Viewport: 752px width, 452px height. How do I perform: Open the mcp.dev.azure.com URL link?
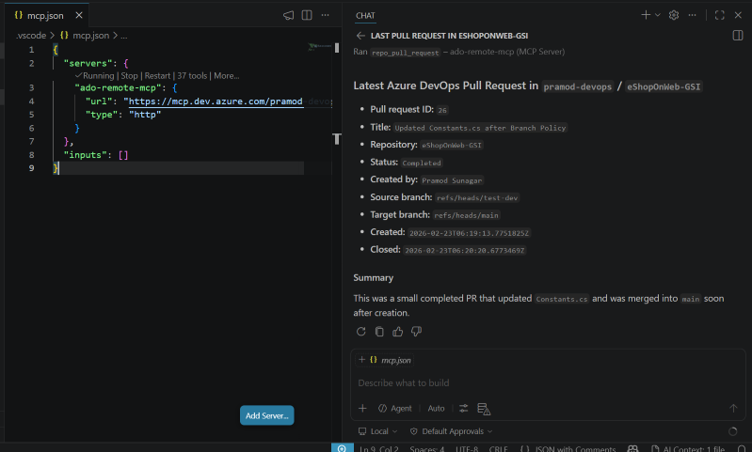(216, 101)
